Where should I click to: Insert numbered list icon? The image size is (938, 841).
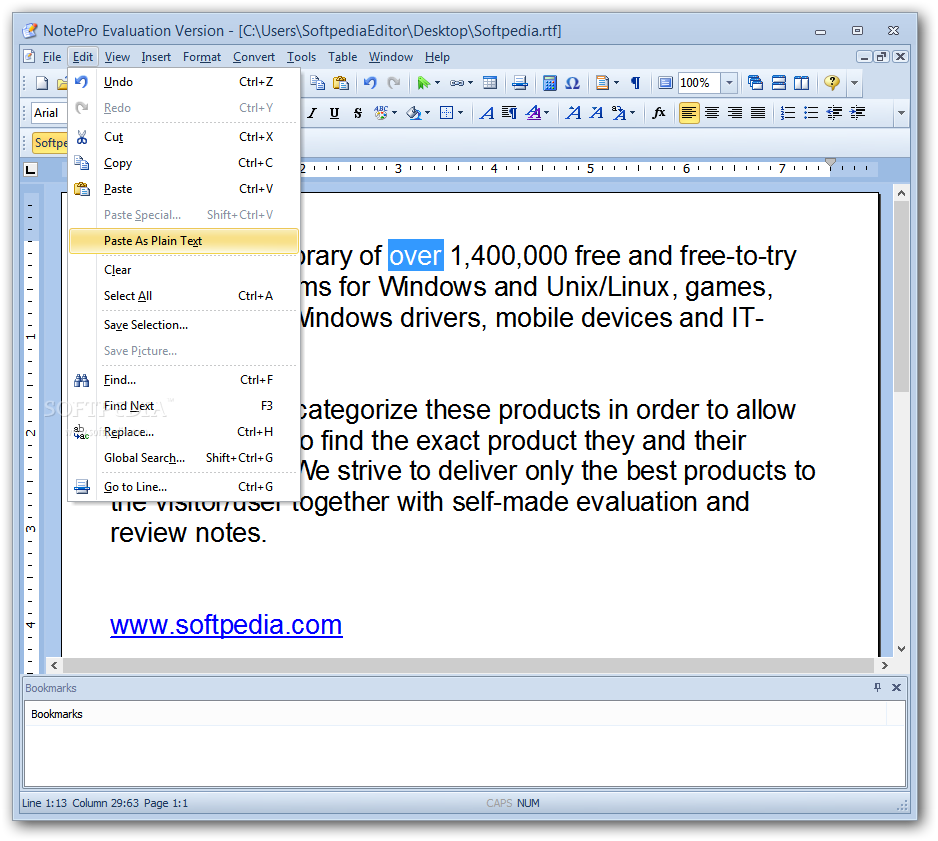[788, 113]
